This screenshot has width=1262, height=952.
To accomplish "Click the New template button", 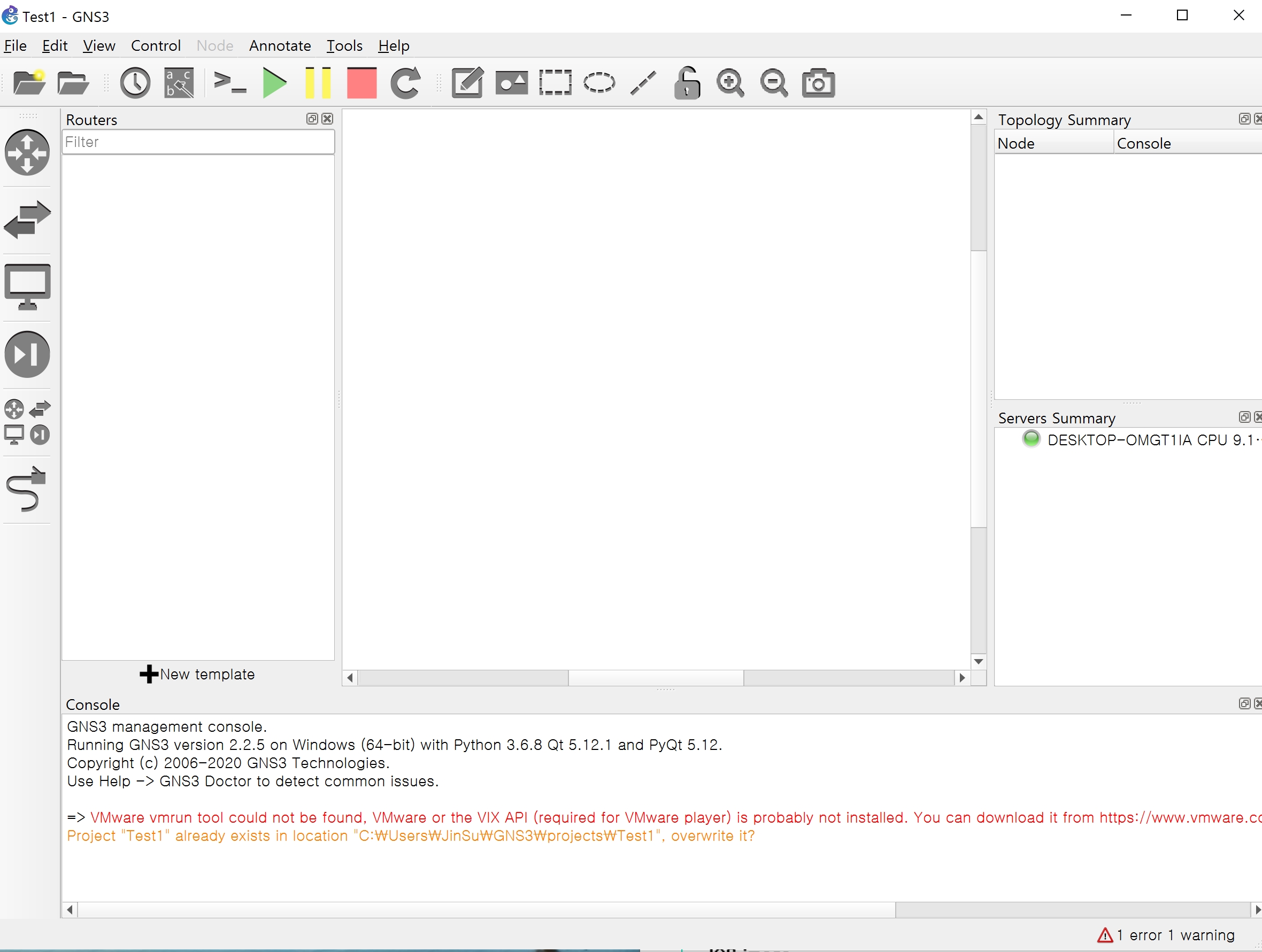I will (197, 674).
